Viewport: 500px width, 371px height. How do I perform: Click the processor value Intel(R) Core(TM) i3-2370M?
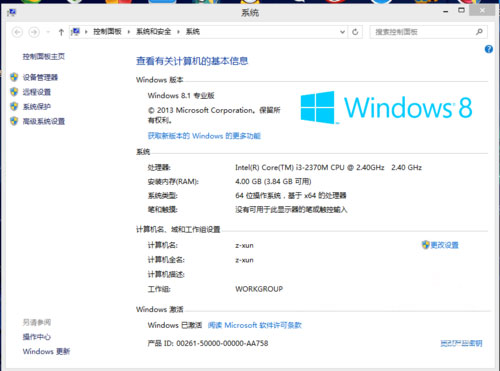328,167
